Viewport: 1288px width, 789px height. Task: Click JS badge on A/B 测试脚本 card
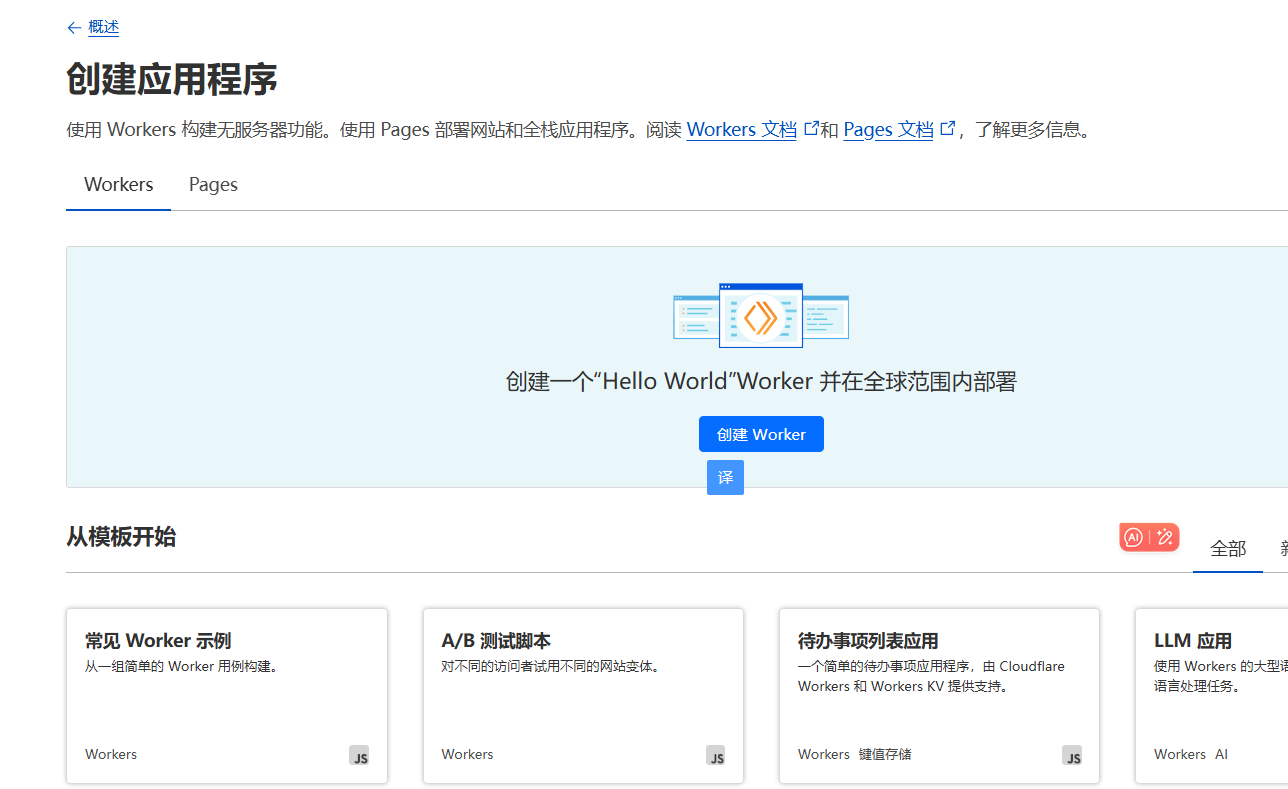[x=715, y=756]
